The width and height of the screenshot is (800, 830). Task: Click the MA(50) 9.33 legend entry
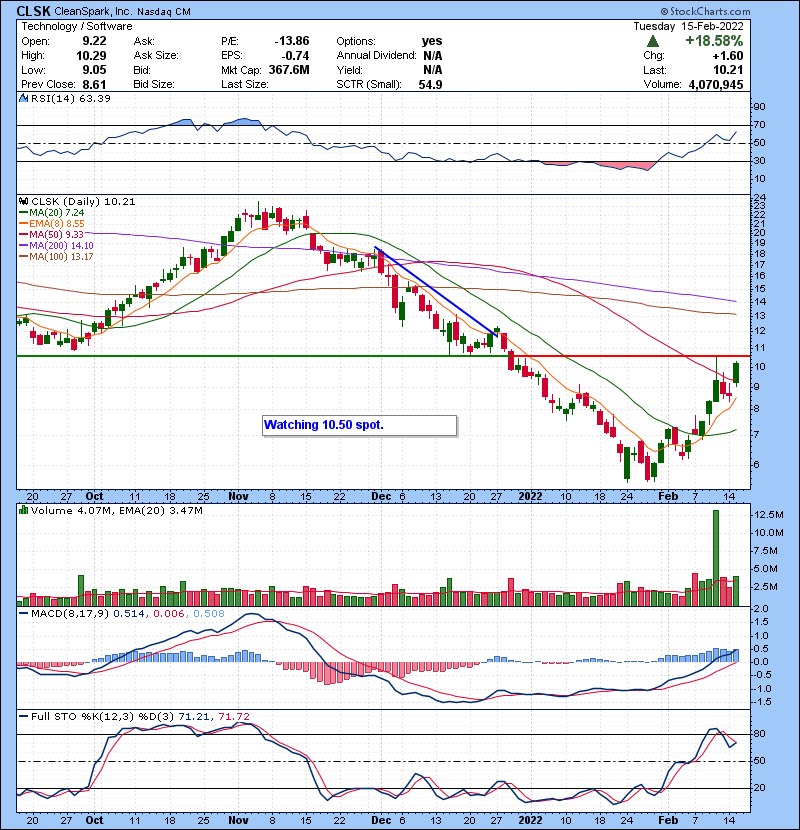[52, 234]
